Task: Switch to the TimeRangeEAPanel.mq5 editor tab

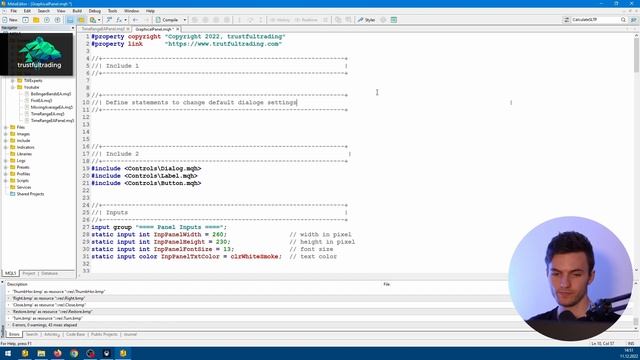Action: pyautogui.click(x=103, y=29)
